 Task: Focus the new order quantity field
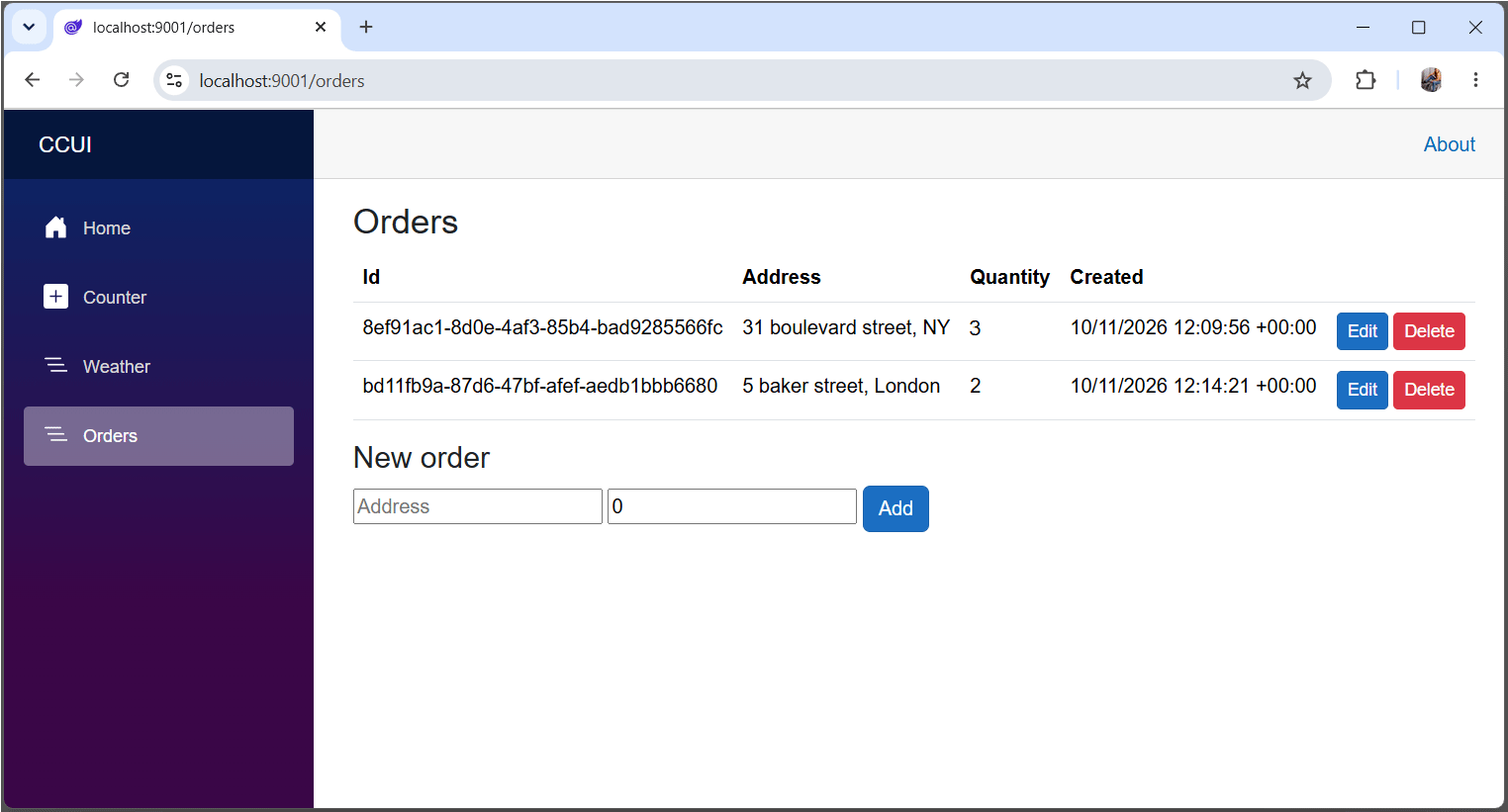coord(732,506)
